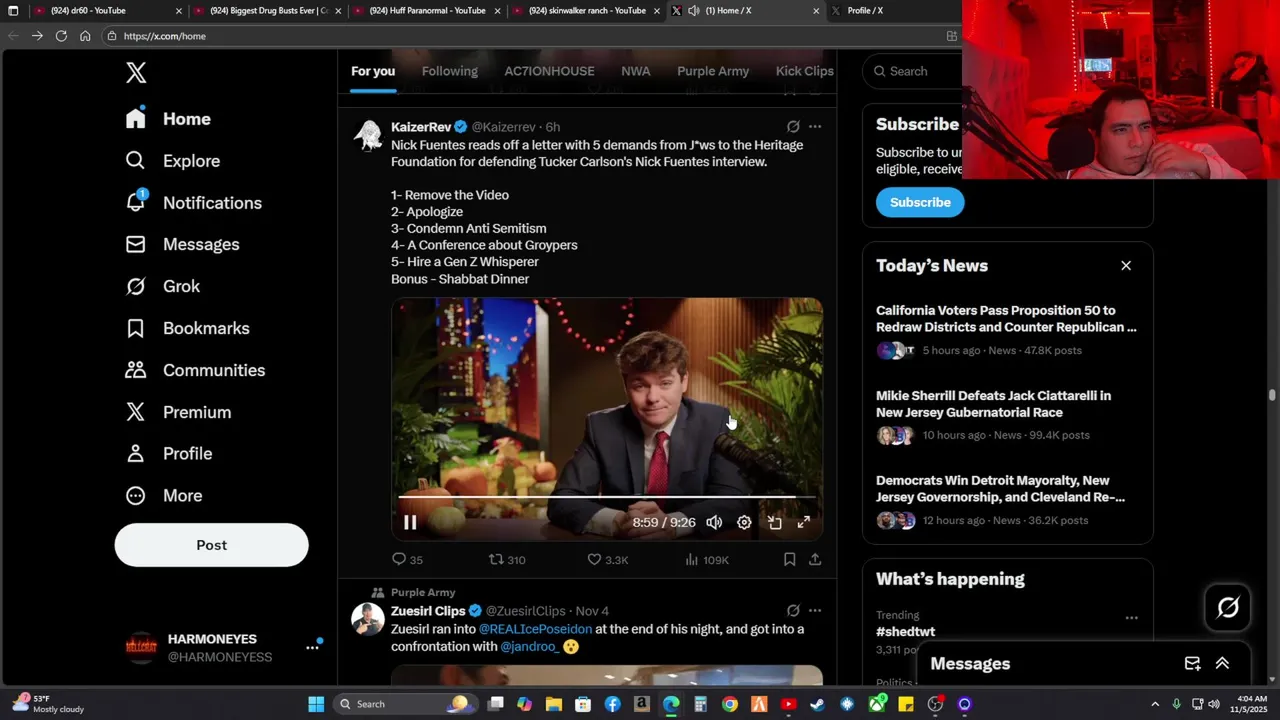Open Home from the sidebar

point(168,119)
